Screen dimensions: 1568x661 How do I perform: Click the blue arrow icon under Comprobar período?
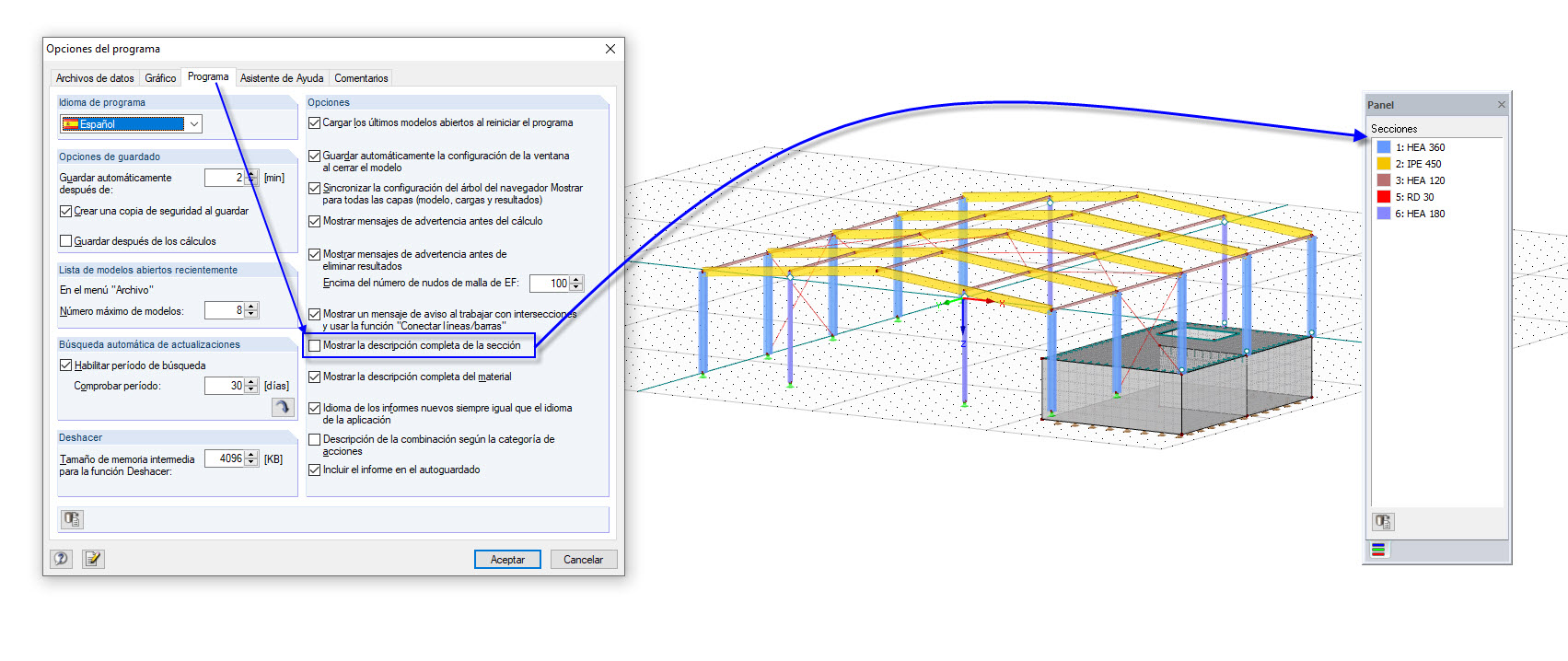[283, 407]
